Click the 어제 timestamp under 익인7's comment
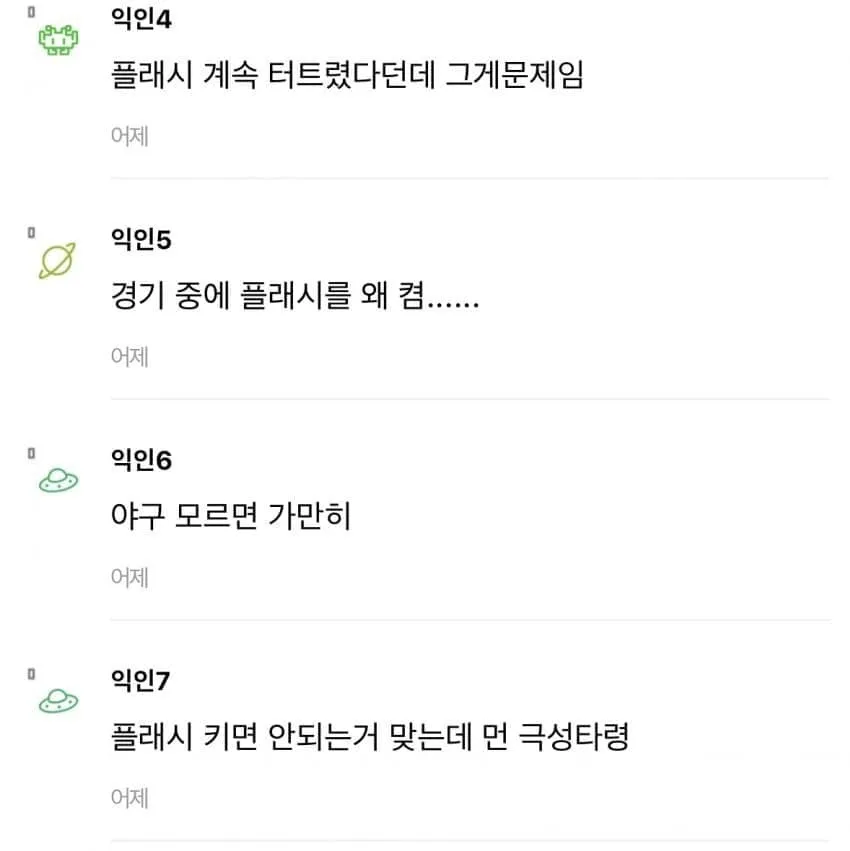Screen dimensions: 850x851 pos(130,798)
